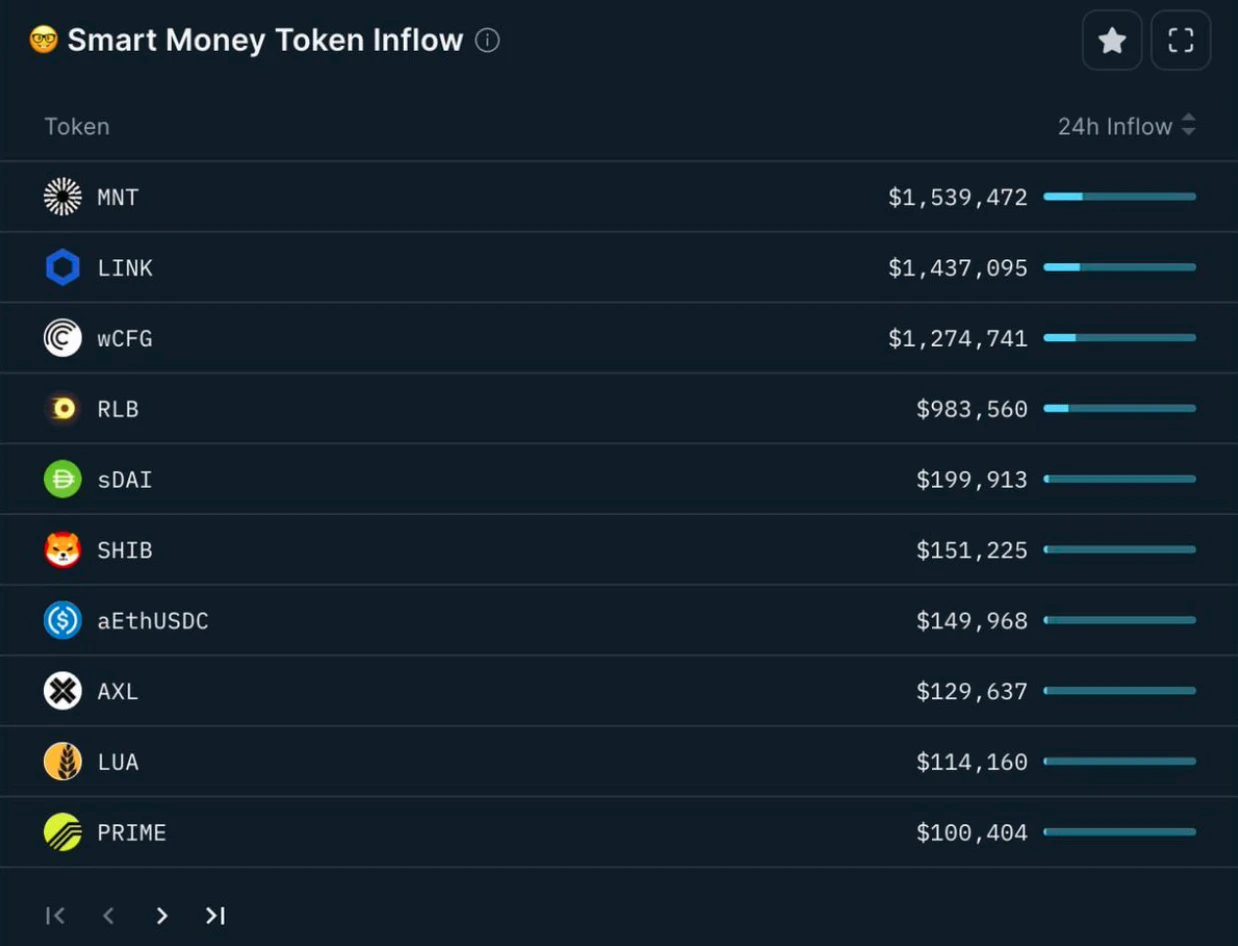Image resolution: width=1238 pixels, height=946 pixels.
Task: Go to the previous page arrow
Action: tap(109, 916)
